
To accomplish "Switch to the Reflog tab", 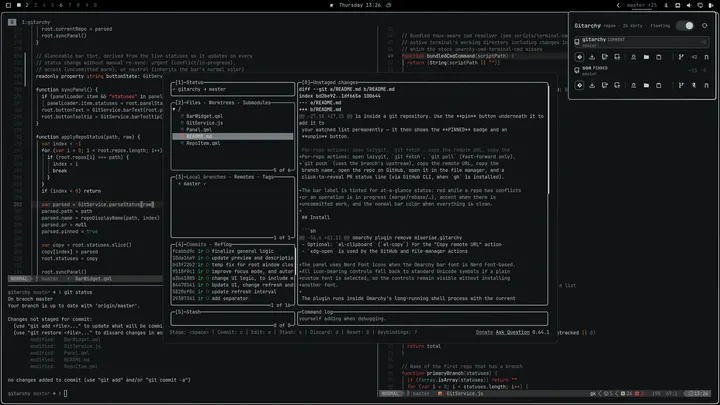I will pos(223,244).
